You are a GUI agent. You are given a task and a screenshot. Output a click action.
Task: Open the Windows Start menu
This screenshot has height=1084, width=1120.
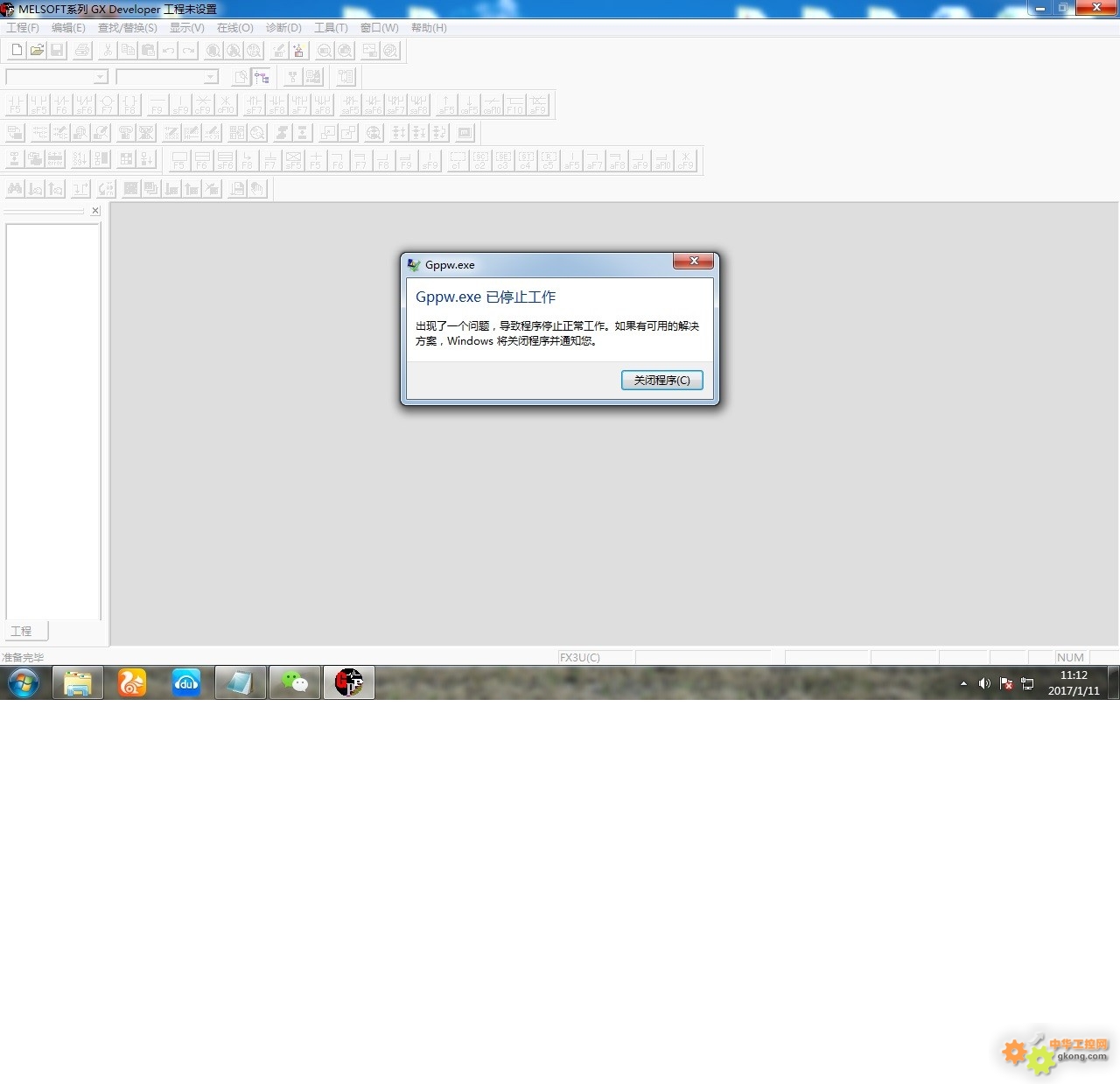coord(24,682)
